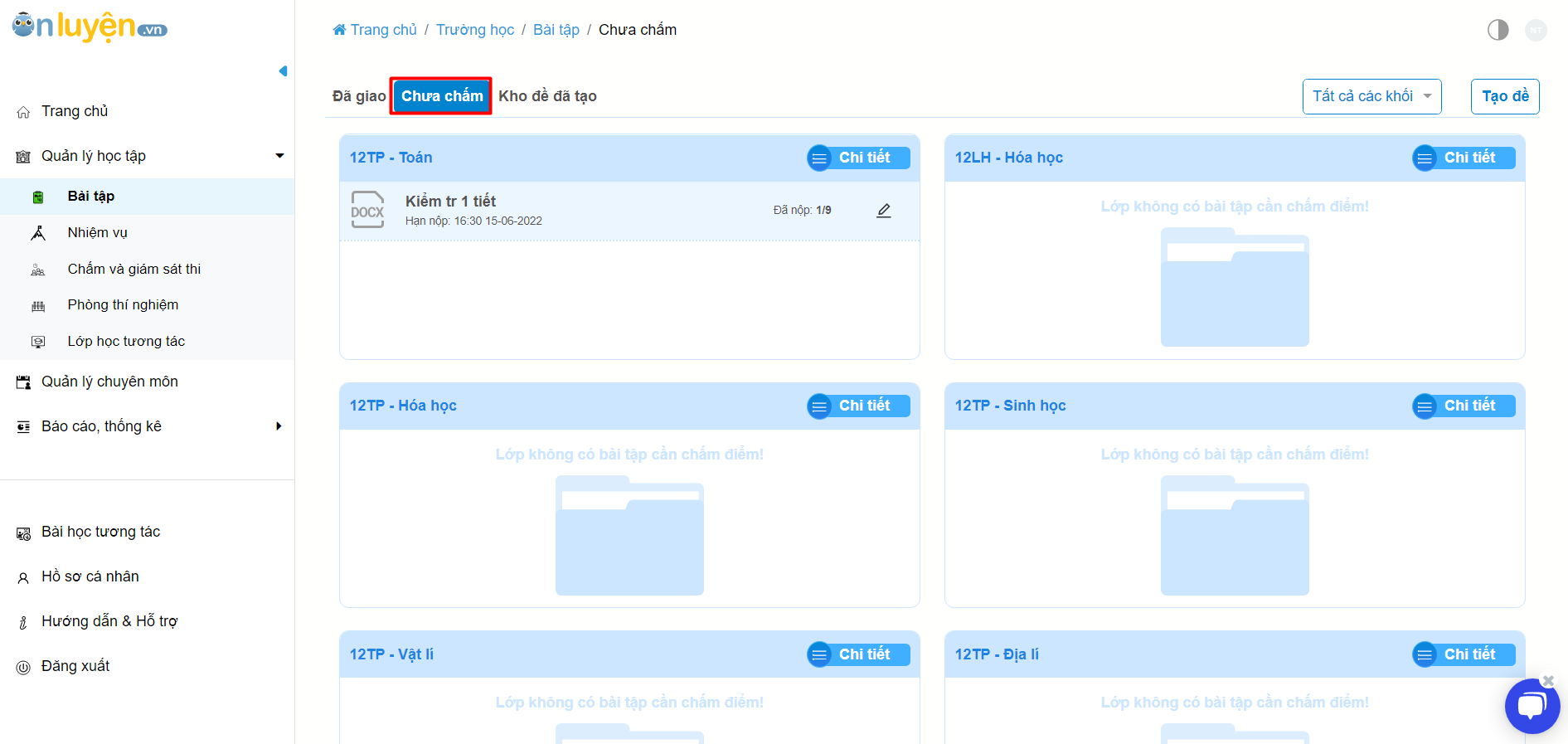This screenshot has height=744, width=1568.
Task: Click the 12TP - Vật lí class title
Action: pos(391,654)
